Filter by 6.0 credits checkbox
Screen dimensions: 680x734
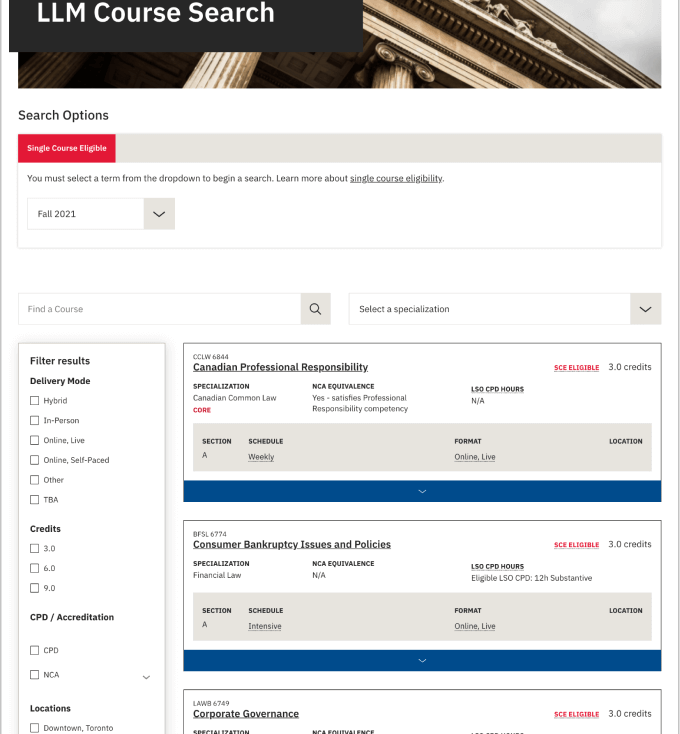point(34,568)
